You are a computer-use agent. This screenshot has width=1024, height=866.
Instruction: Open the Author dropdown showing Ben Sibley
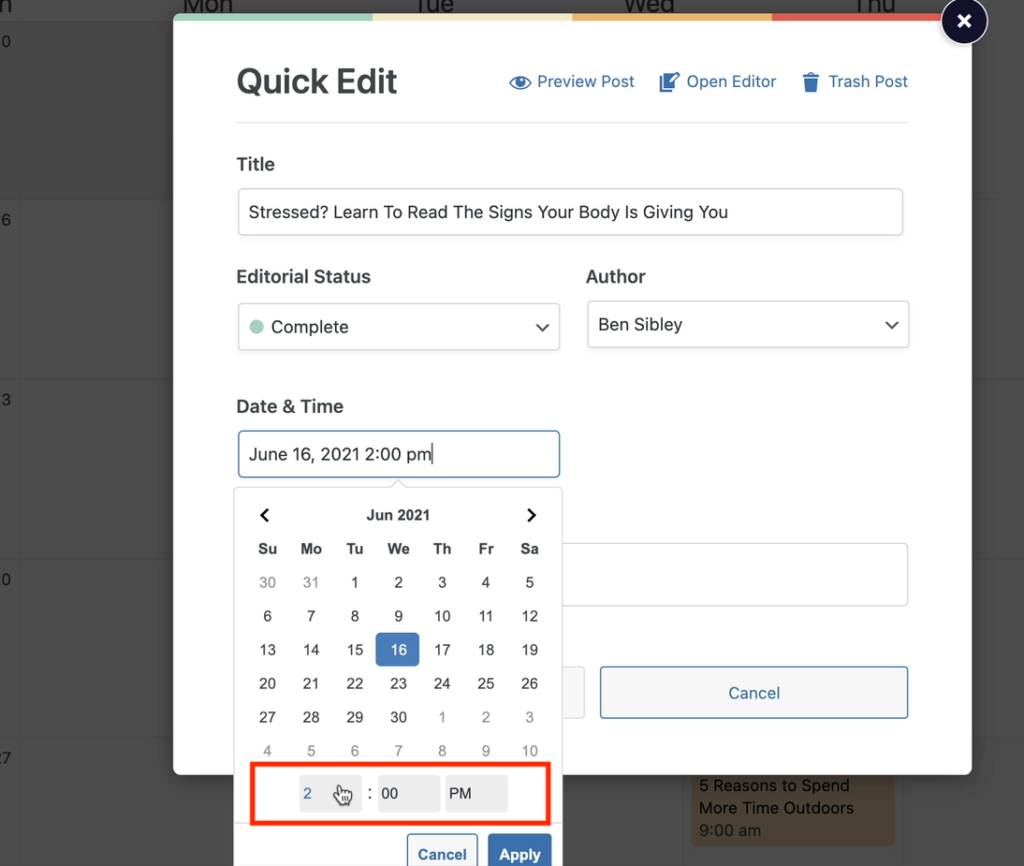pos(748,325)
